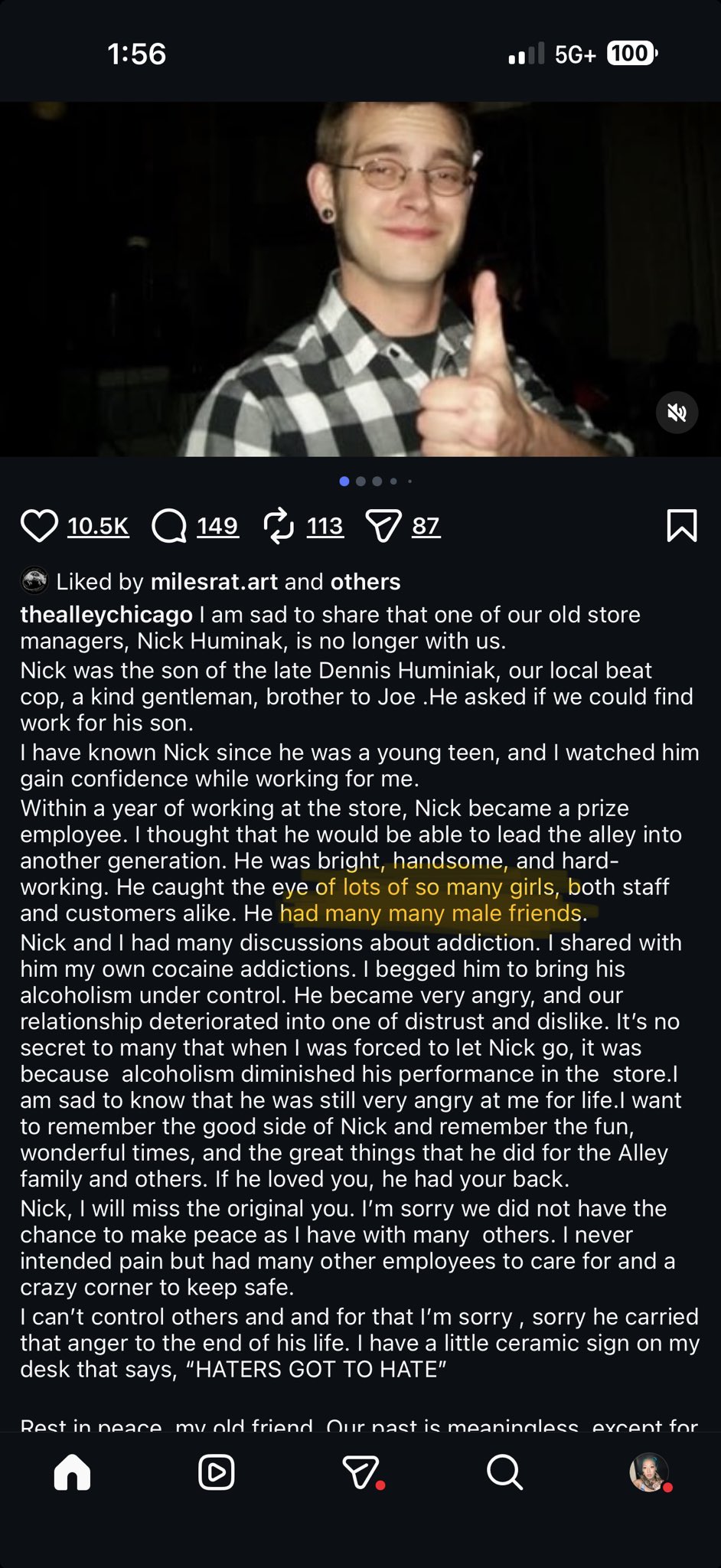Unmute the video sound

(677, 413)
